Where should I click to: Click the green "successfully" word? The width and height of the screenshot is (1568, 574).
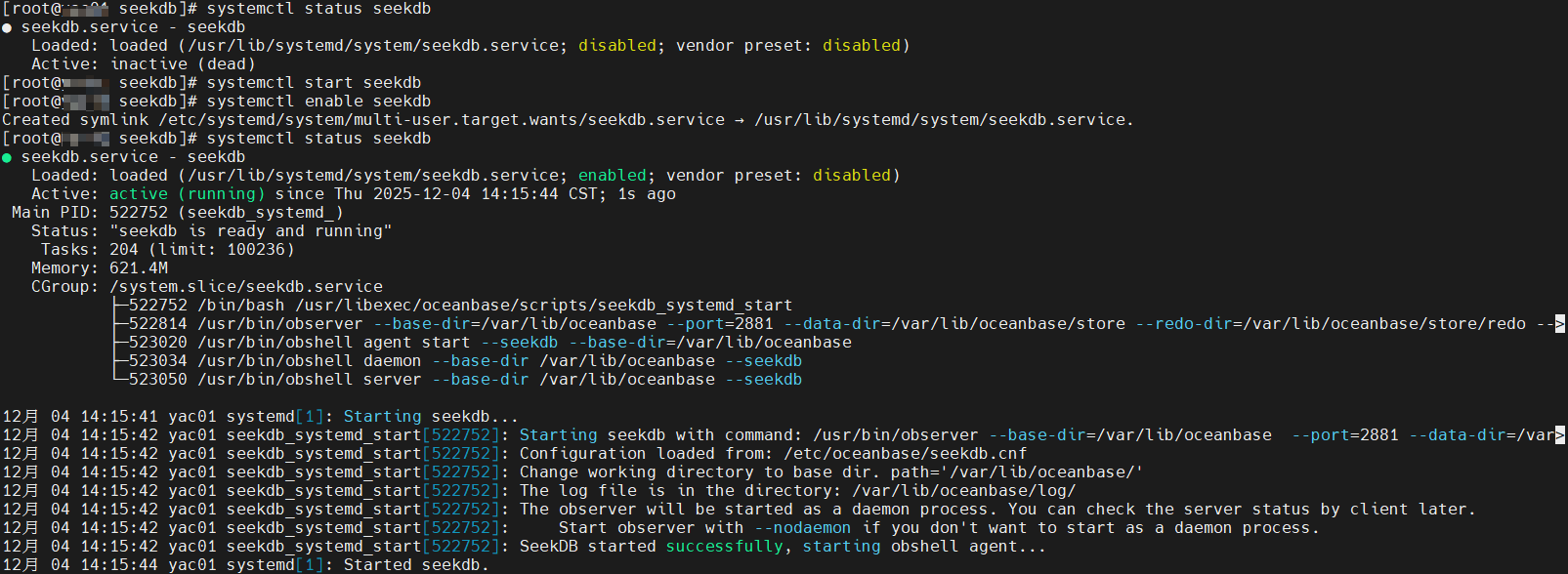point(724,547)
